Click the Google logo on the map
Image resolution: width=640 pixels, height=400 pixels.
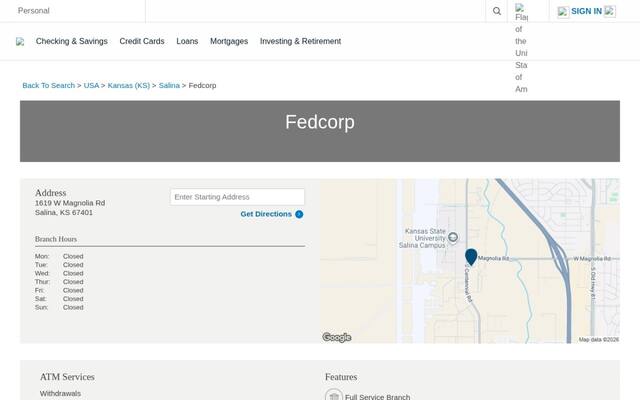(x=337, y=337)
